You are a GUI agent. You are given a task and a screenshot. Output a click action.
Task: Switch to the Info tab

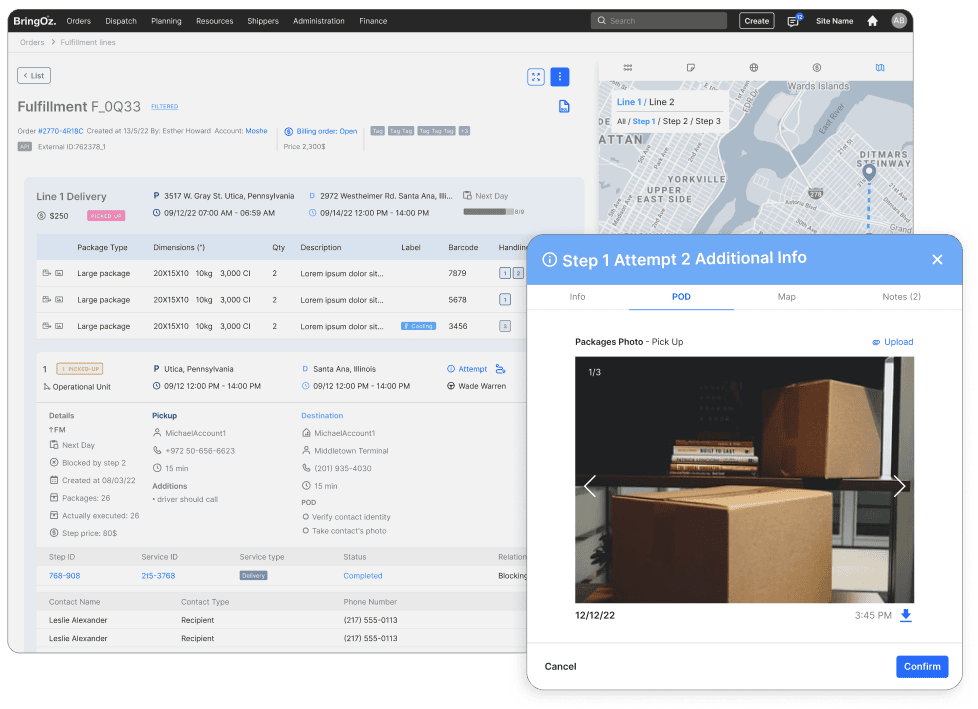click(578, 297)
